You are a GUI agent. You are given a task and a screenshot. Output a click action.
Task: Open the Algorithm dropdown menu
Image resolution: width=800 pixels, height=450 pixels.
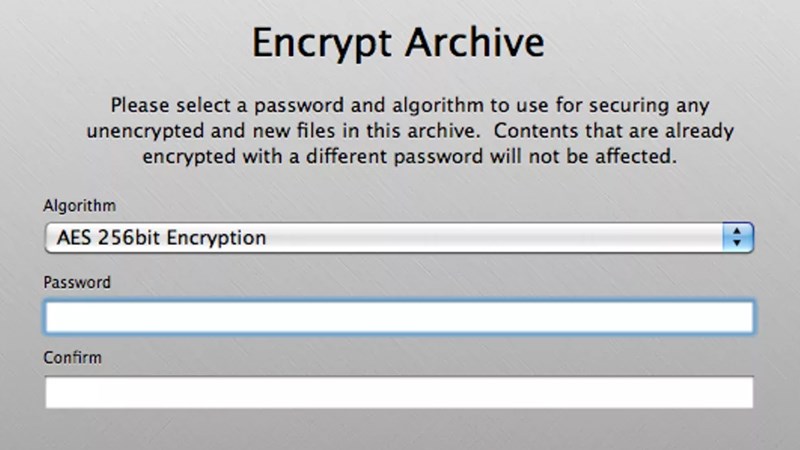point(398,238)
